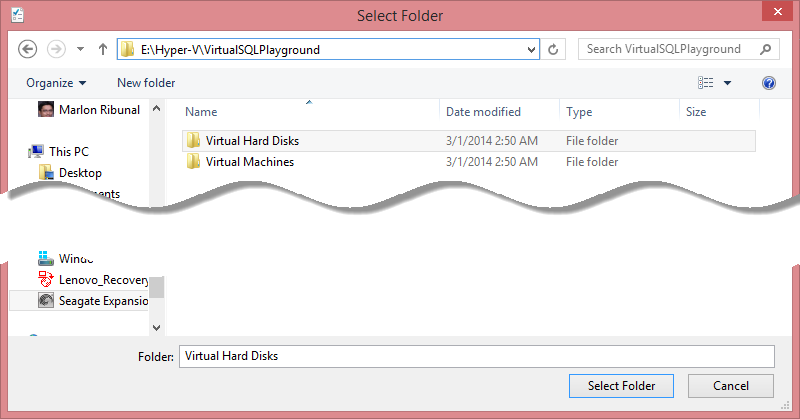
Task: Click the search magnifier icon
Action: (765, 49)
